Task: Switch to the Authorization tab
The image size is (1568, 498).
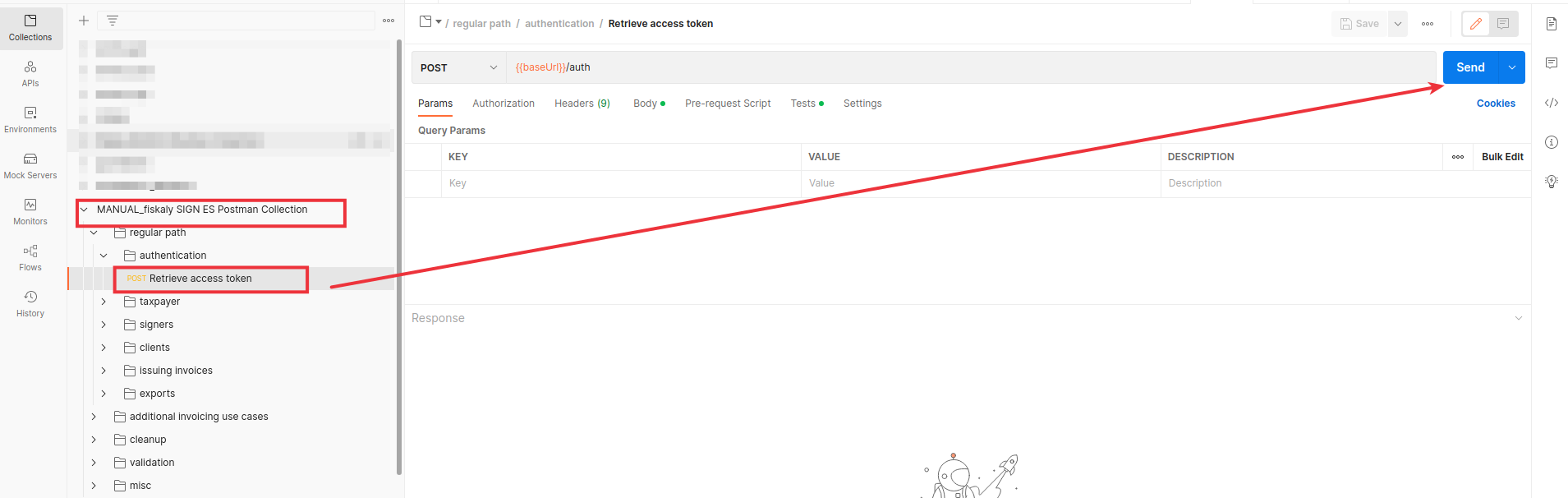Action: (504, 104)
